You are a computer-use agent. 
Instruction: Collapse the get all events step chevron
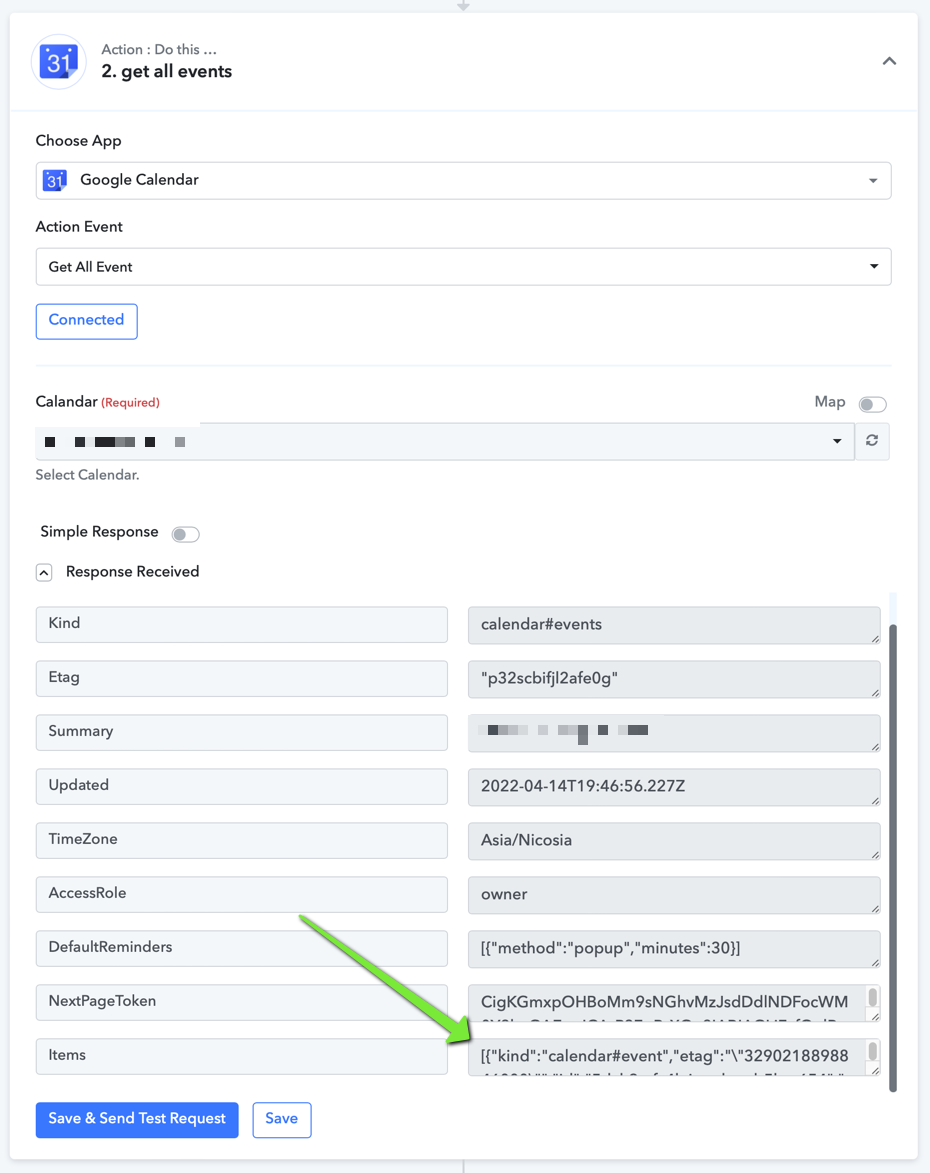pyautogui.click(x=889, y=61)
